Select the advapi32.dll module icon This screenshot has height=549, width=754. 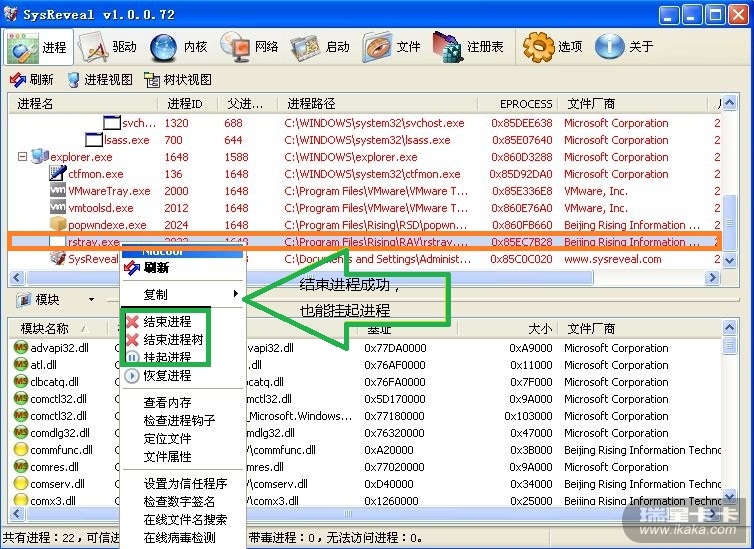(21, 347)
